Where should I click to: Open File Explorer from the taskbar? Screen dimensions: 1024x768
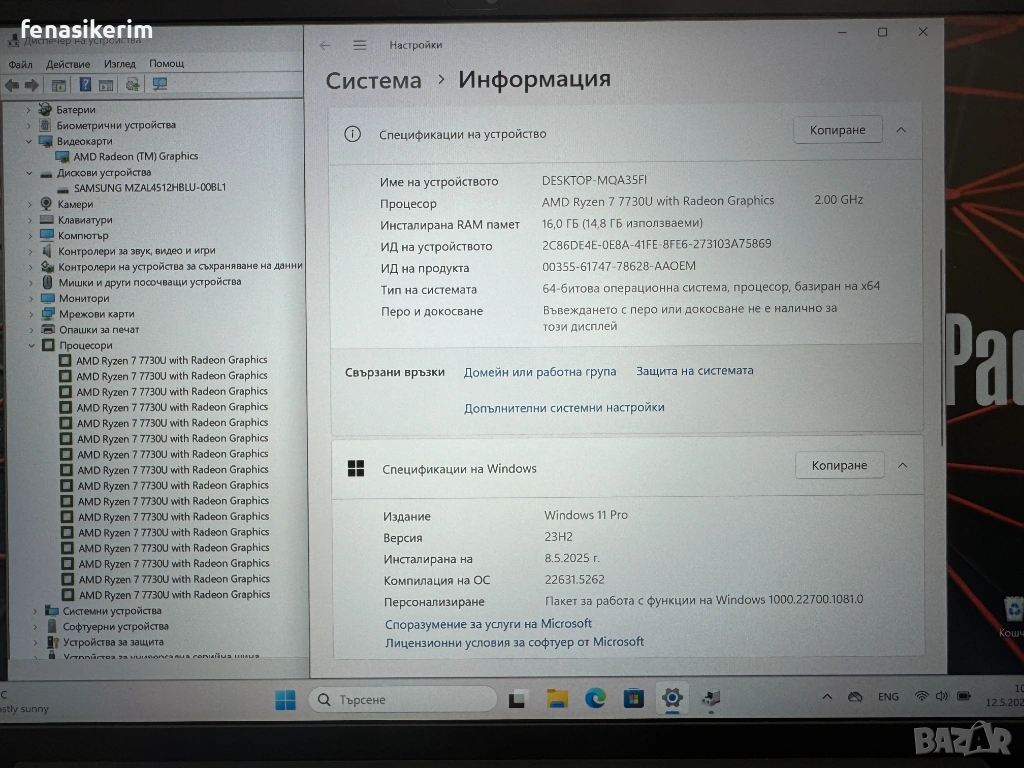pyautogui.click(x=557, y=699)
